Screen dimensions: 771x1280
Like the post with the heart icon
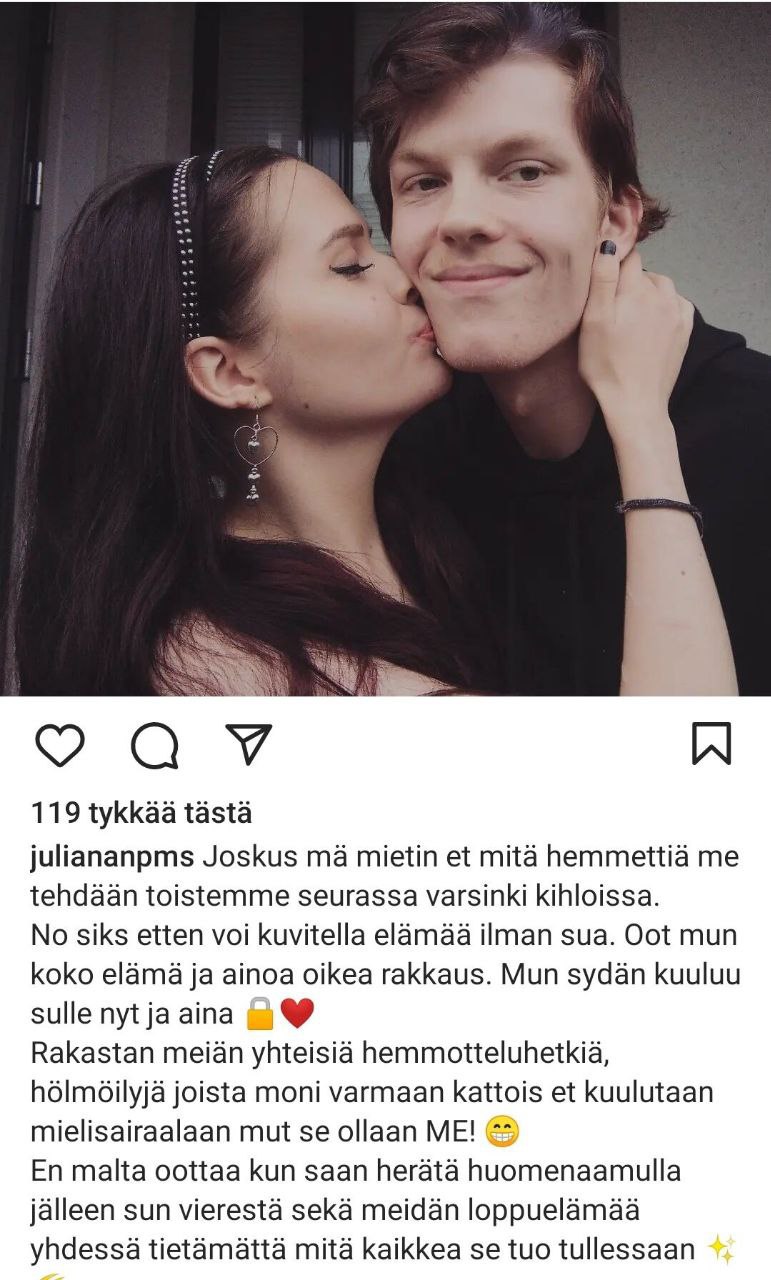coord(60,745)
